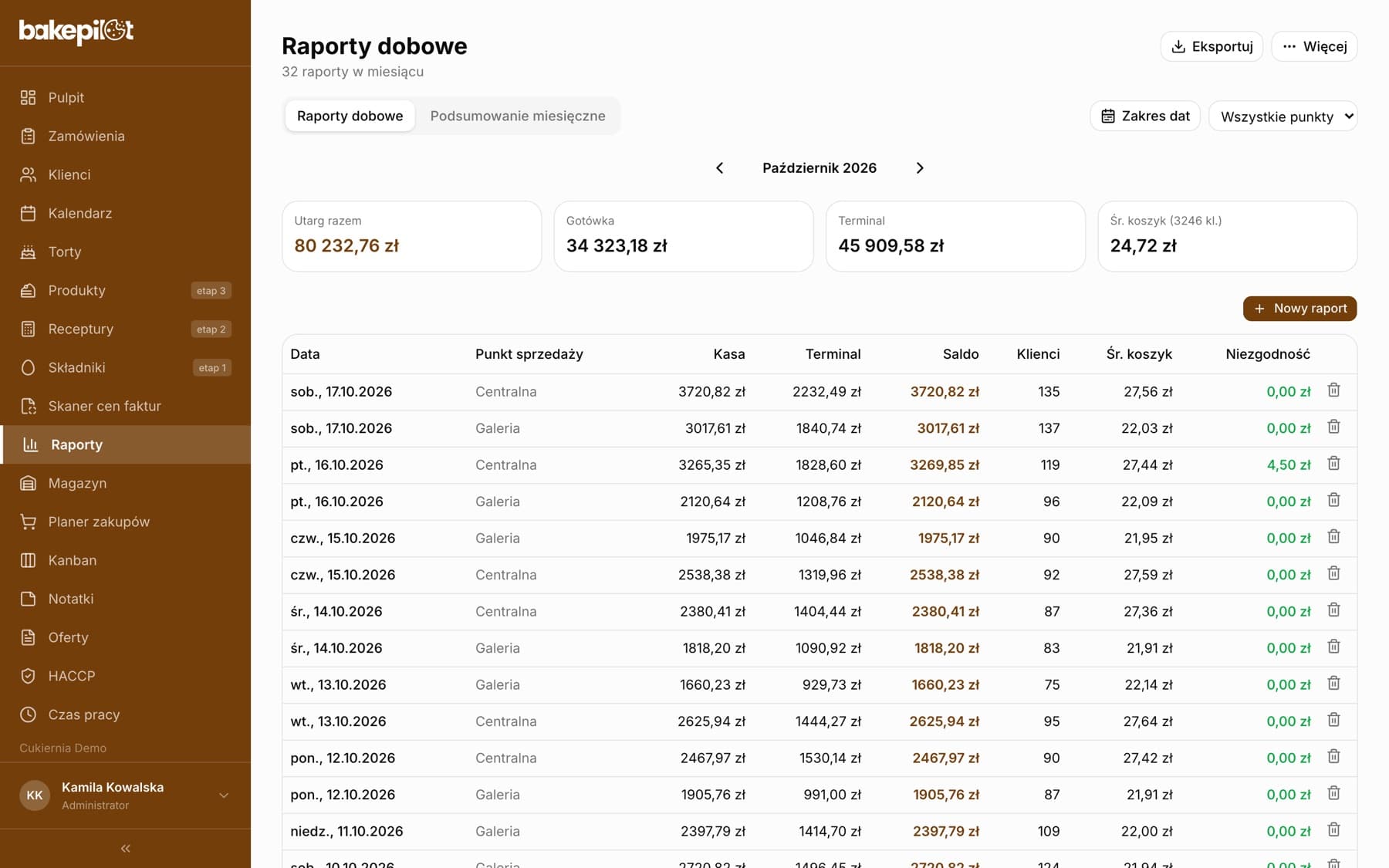This screenshot has width=1389, height=868.
Task: Open Czas pracy clock icon
Action: point(29,714)
